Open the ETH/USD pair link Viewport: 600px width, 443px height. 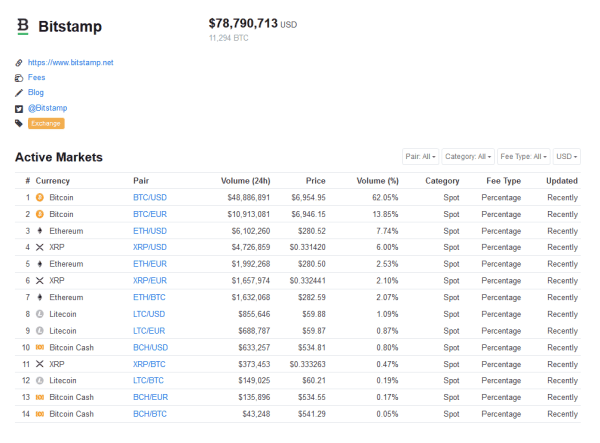coord(150,231)
